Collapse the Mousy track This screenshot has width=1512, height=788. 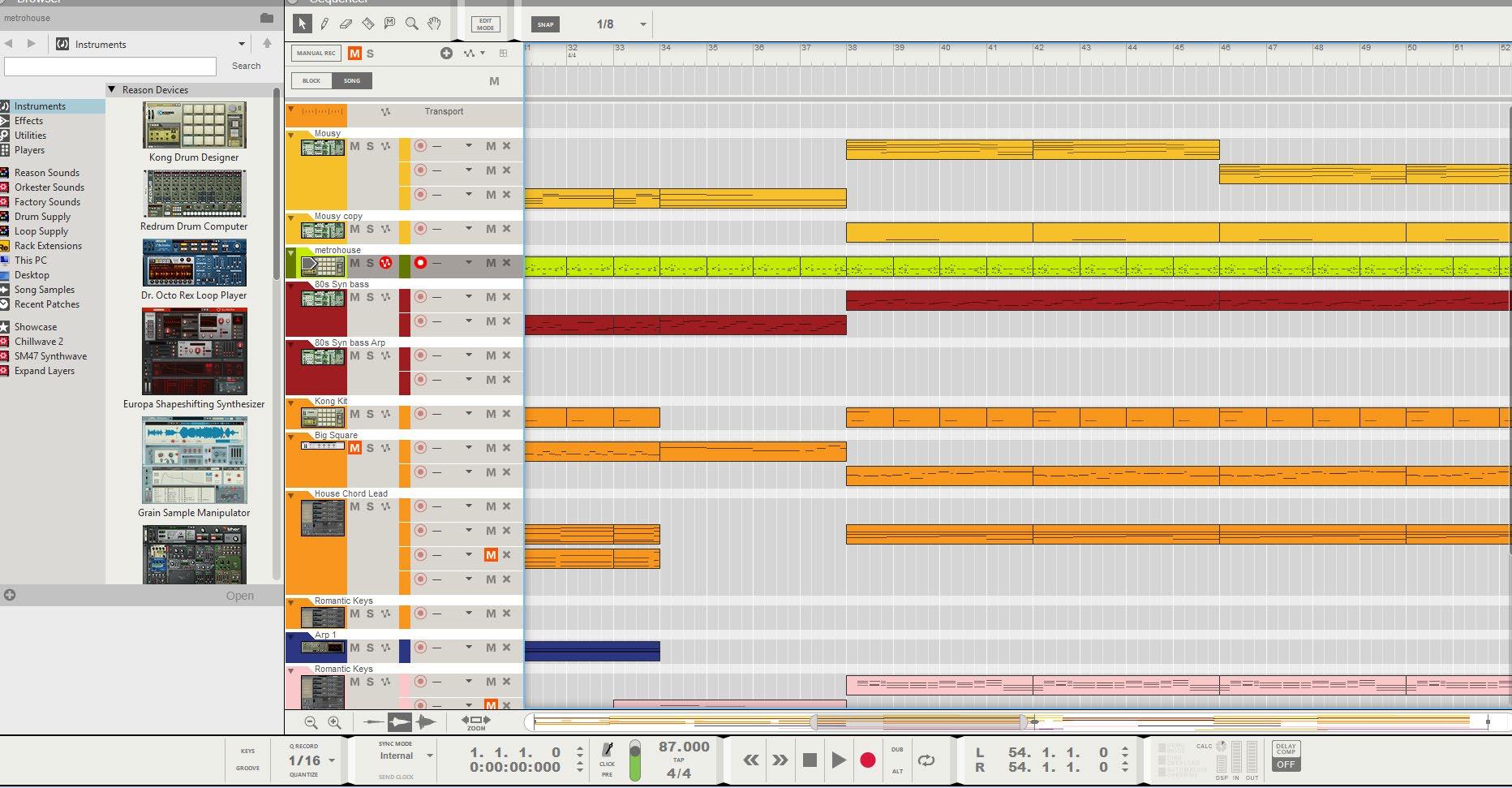[291, 135]
